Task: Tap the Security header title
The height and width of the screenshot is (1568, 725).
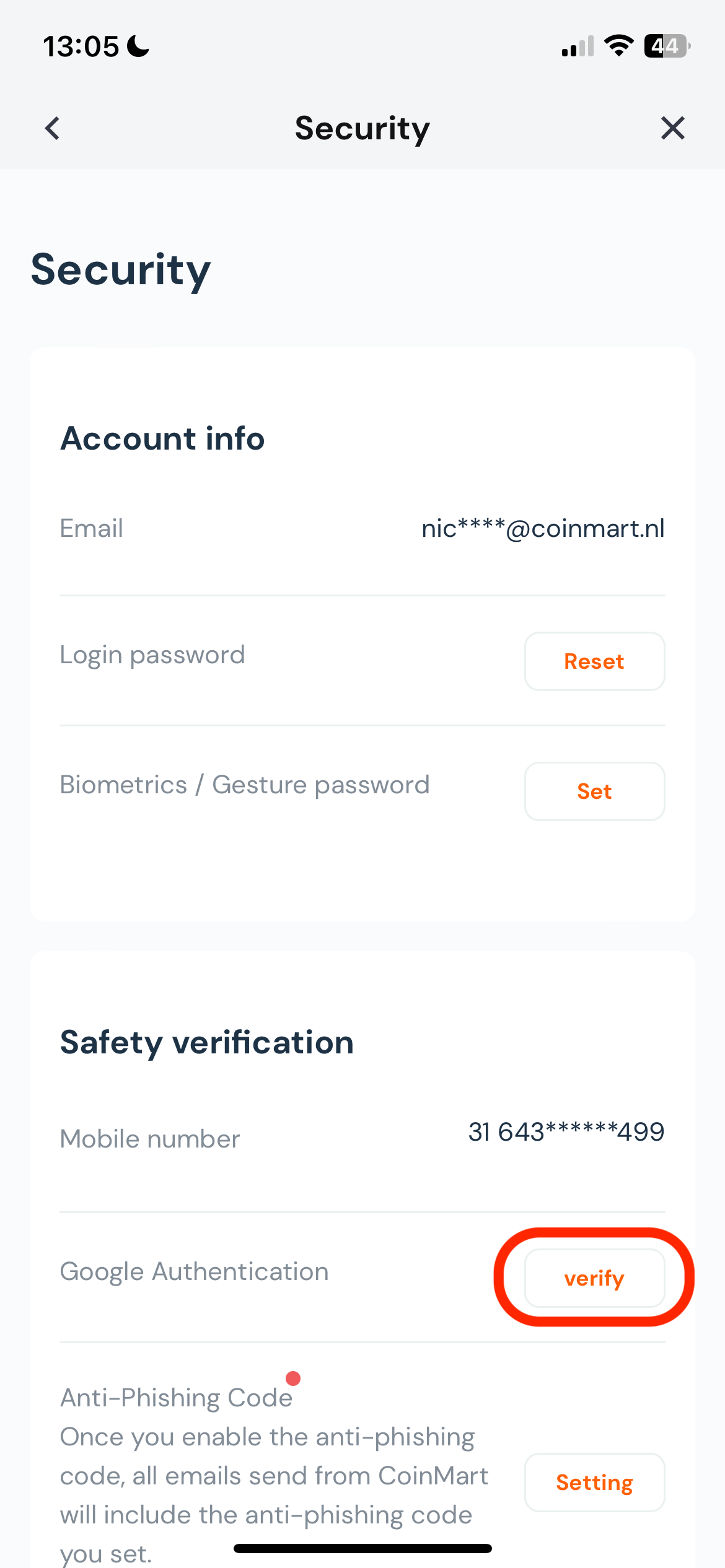Action: (x=362, y=129)
